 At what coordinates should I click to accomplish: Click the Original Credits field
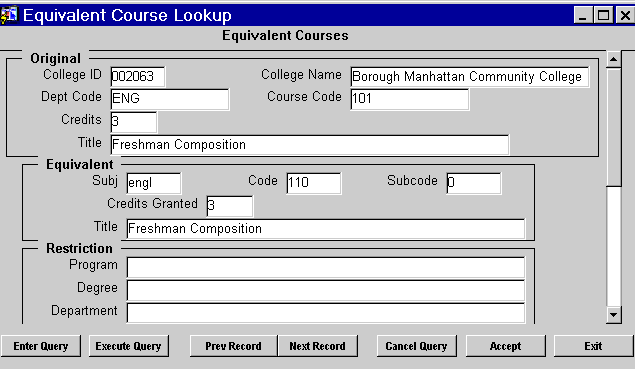tap(134, 122)
